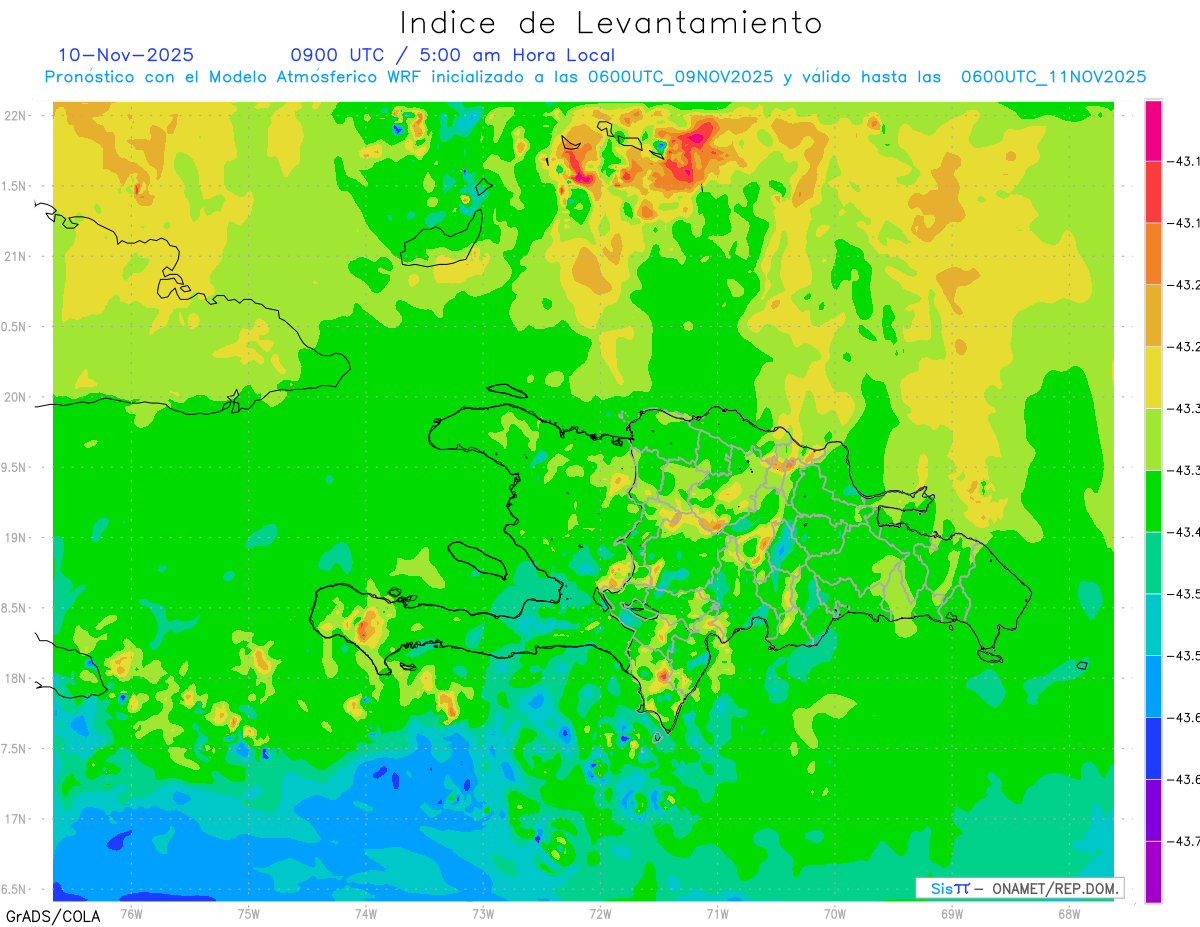Viewport: 1200px width, 927px height.
Task: Click the '70W' longitude label
Action: coord(835,913)
